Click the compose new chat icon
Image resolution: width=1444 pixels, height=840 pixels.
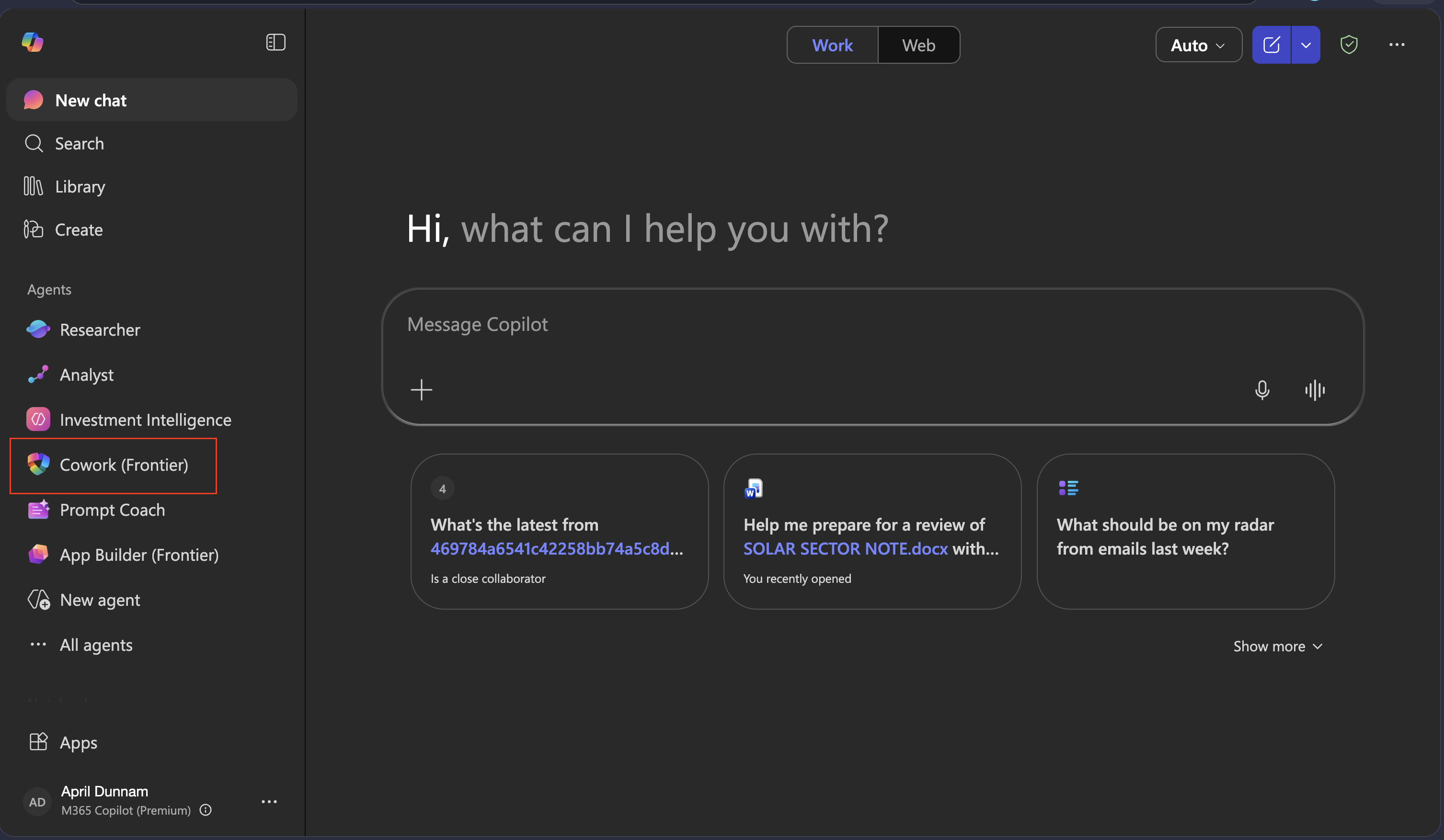(1271, 45)
